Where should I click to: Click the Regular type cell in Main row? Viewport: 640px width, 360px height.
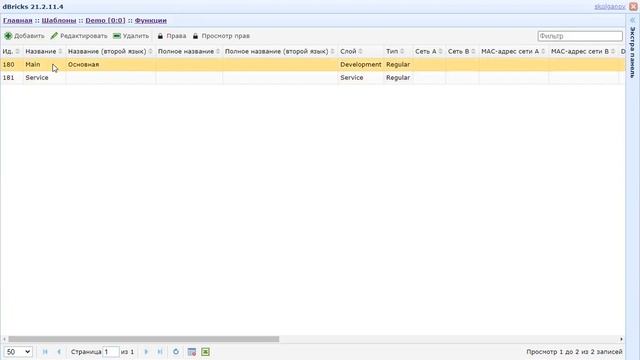[398, 64]
